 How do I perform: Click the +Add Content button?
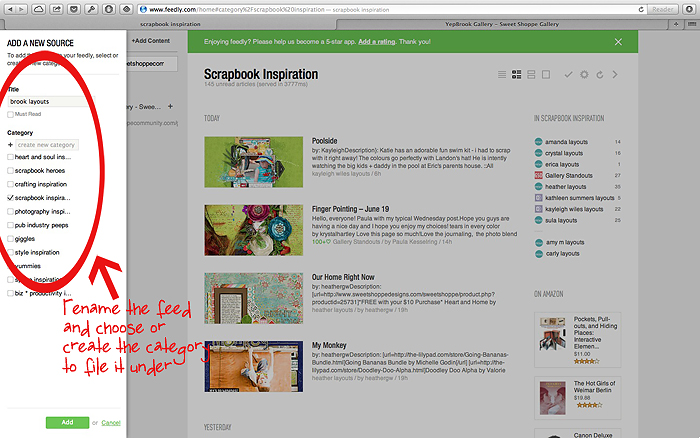150,41
